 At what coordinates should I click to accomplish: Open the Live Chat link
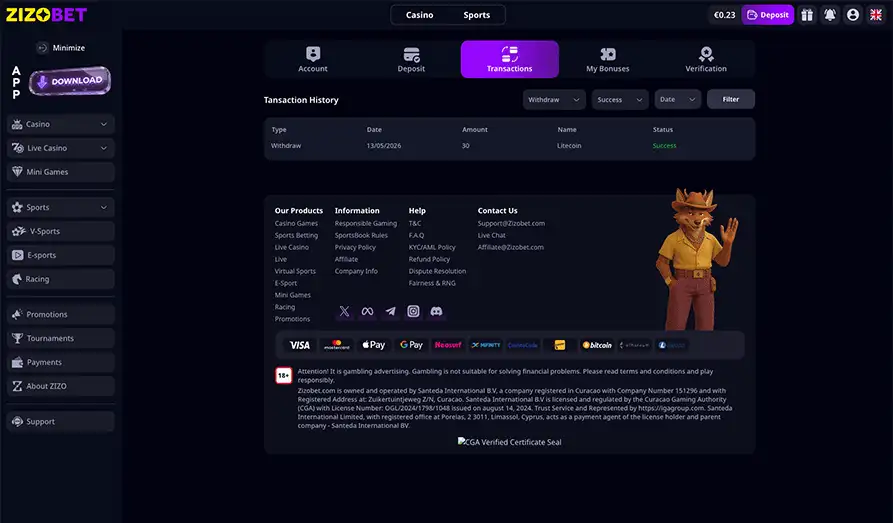(x=491, y=235)
